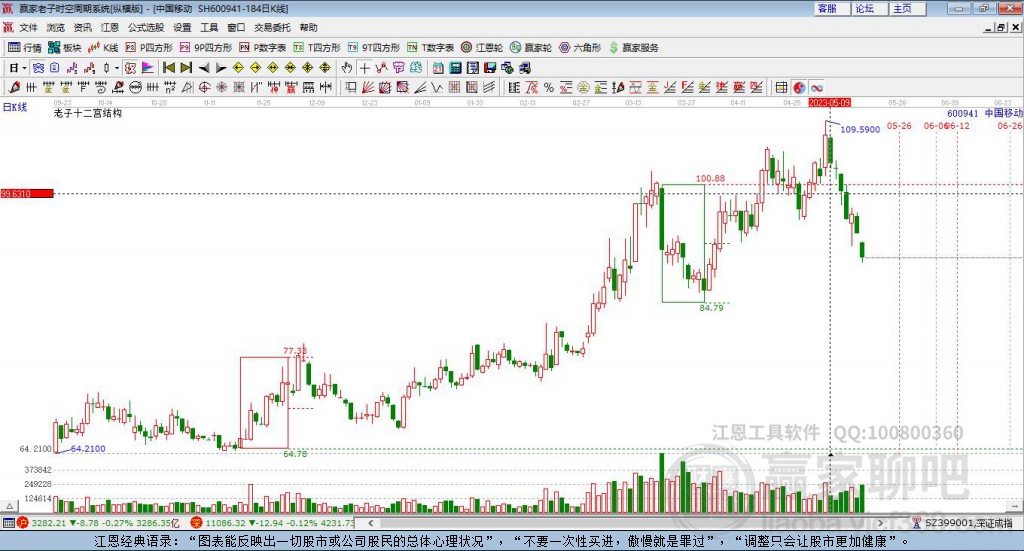Open the 9T四方形 tool
Image resolution: width=1024 pixels, height=551 pixels.
(374, 48)
